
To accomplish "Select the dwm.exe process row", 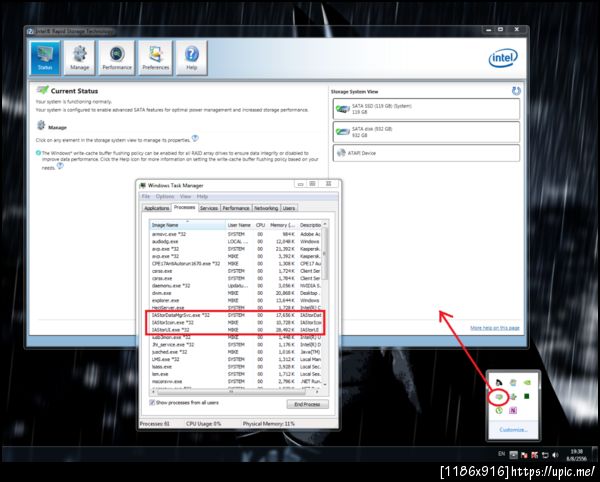I will pyautogui.click(x=235, y=293).
